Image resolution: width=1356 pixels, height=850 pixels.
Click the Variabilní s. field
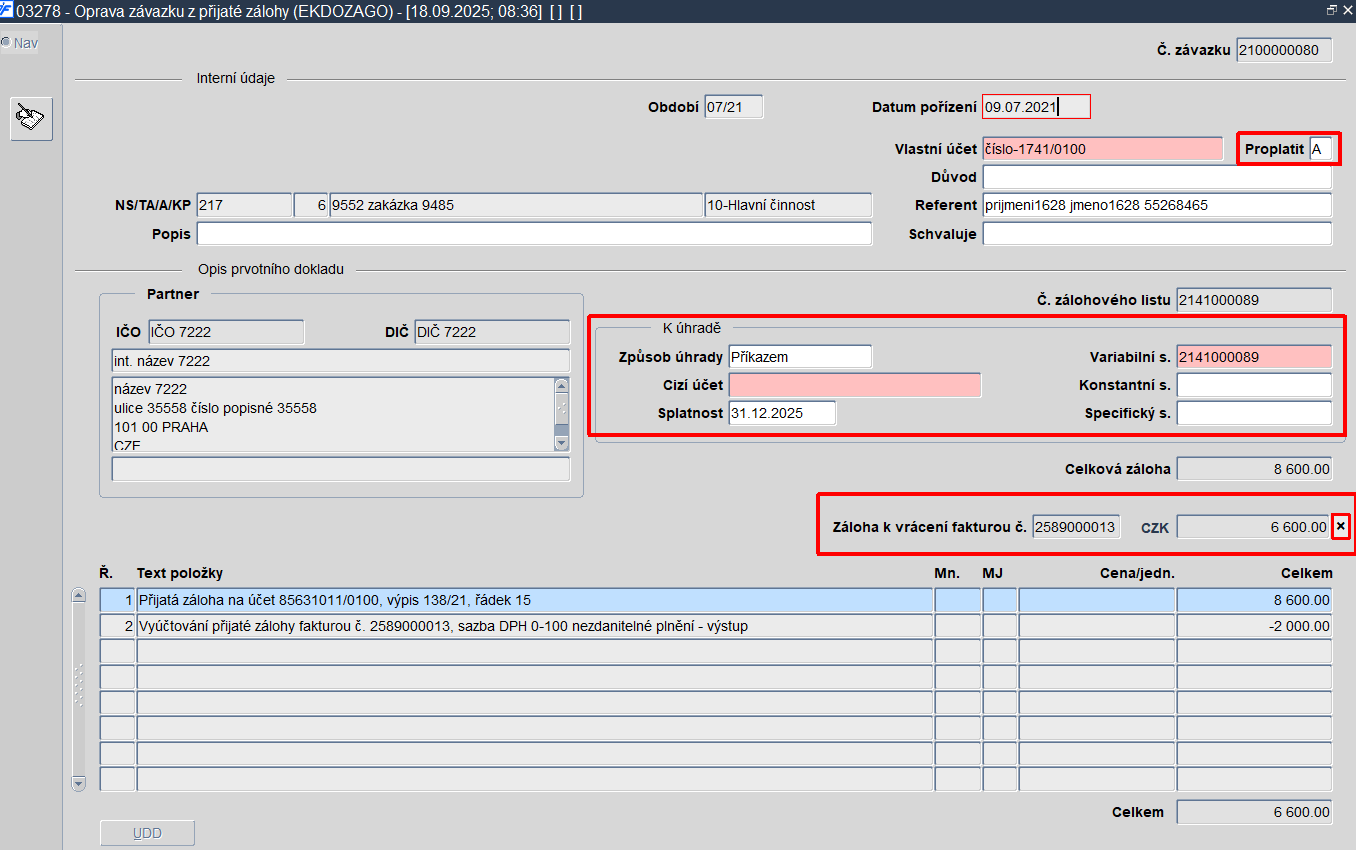[1254, 356]
